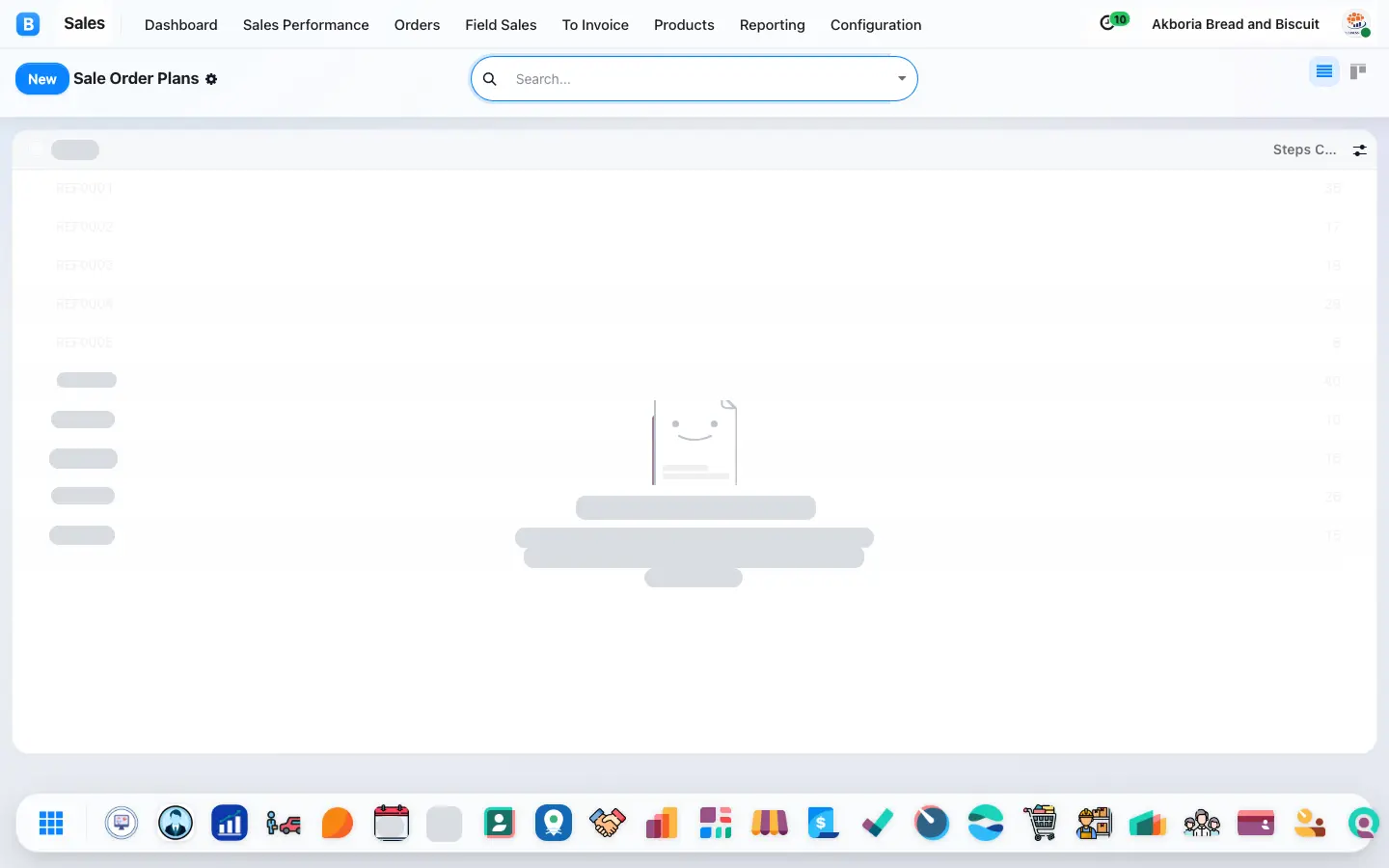Switch to kanban view

tap(1358, 71)
